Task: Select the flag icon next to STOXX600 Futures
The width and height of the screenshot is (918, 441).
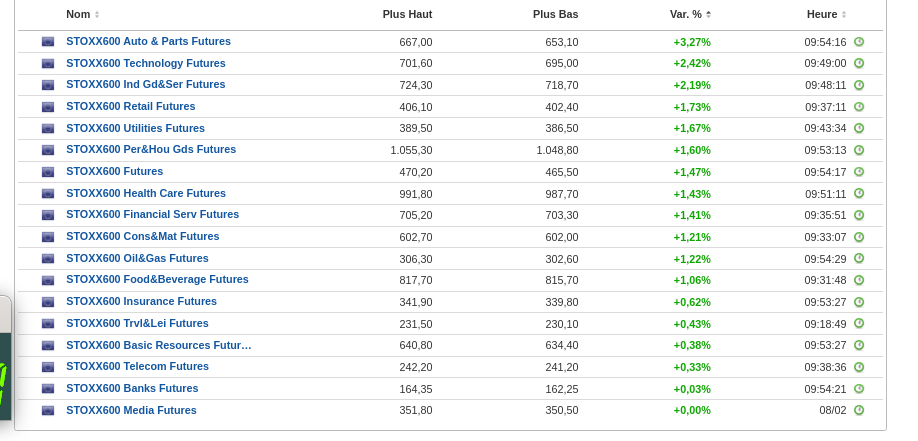Action: point(48,172)
